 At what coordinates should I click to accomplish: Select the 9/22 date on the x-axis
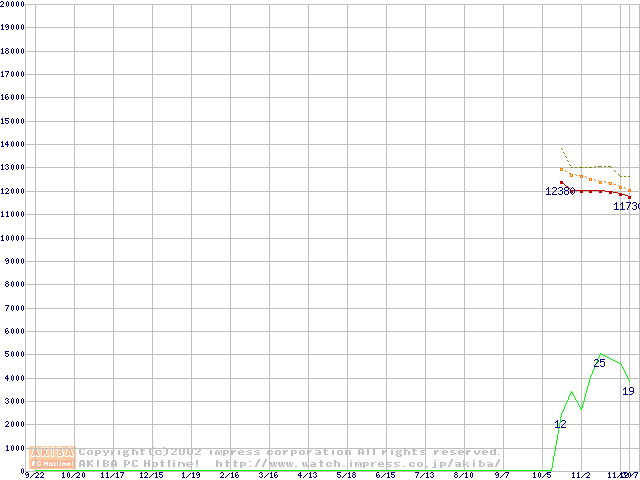coord(34,475)
